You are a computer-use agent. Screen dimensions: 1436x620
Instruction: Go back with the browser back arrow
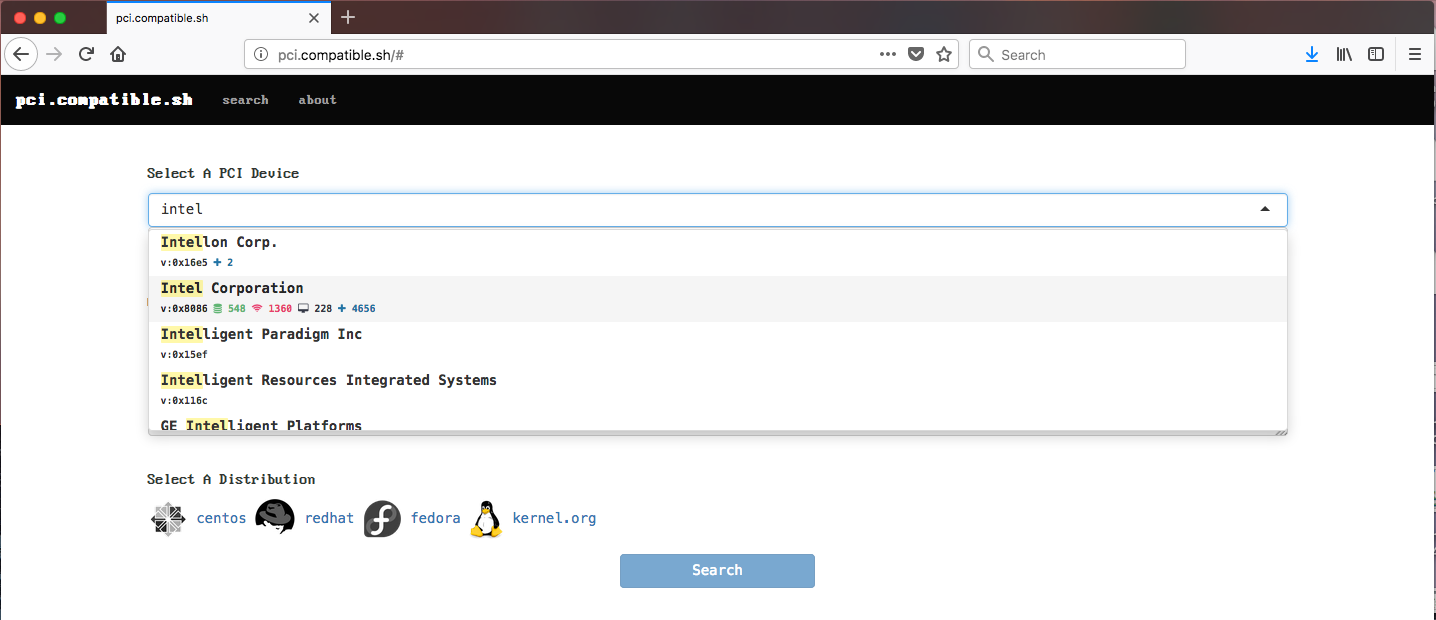[x=21, y=54]
